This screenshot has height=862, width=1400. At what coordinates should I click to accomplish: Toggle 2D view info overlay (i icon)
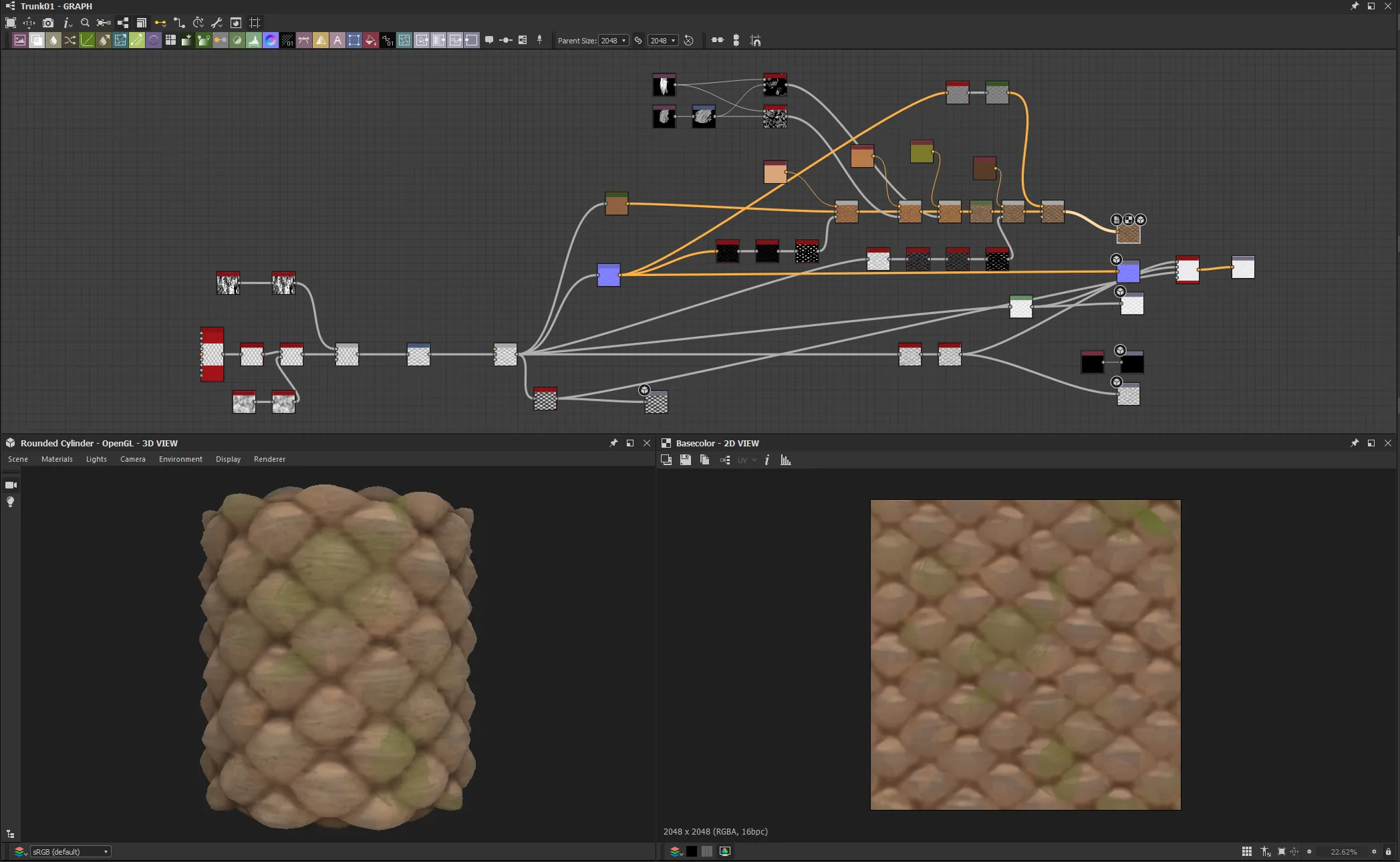pos(766,460)
